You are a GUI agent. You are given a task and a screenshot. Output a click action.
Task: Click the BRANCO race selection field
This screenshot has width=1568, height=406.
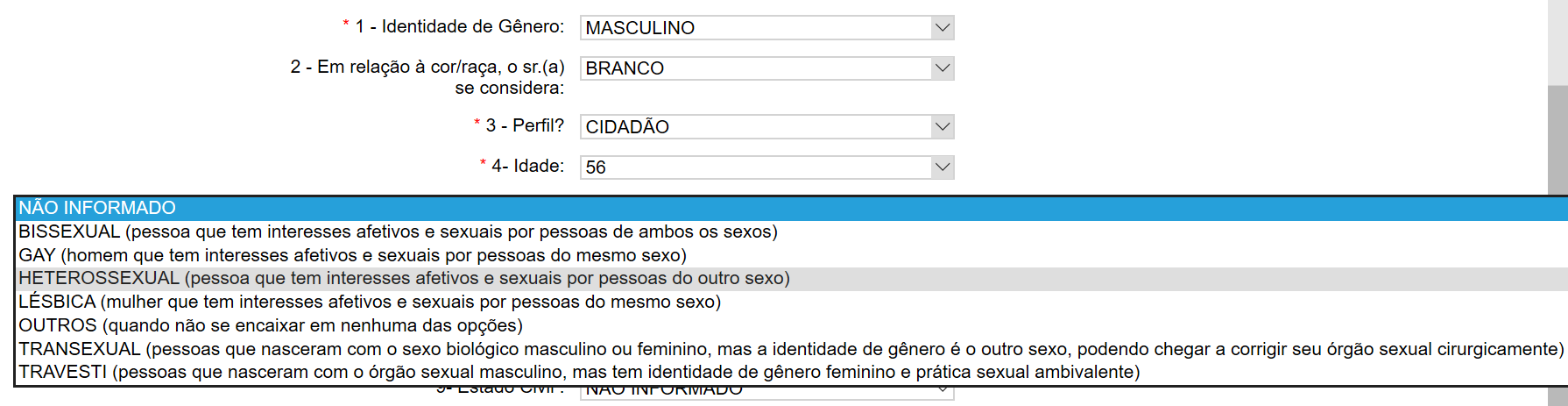(755, 68)
